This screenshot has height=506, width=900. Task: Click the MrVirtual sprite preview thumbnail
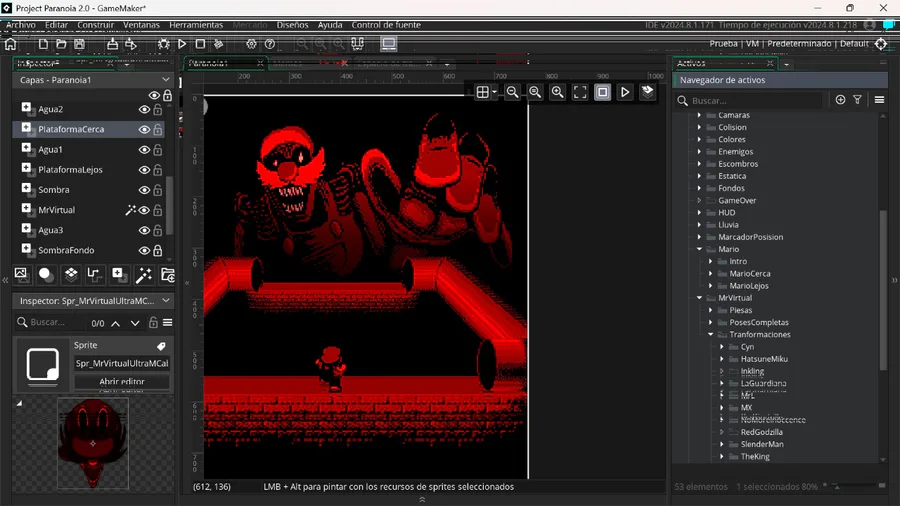pyautogui.click(x=93, y=443)
